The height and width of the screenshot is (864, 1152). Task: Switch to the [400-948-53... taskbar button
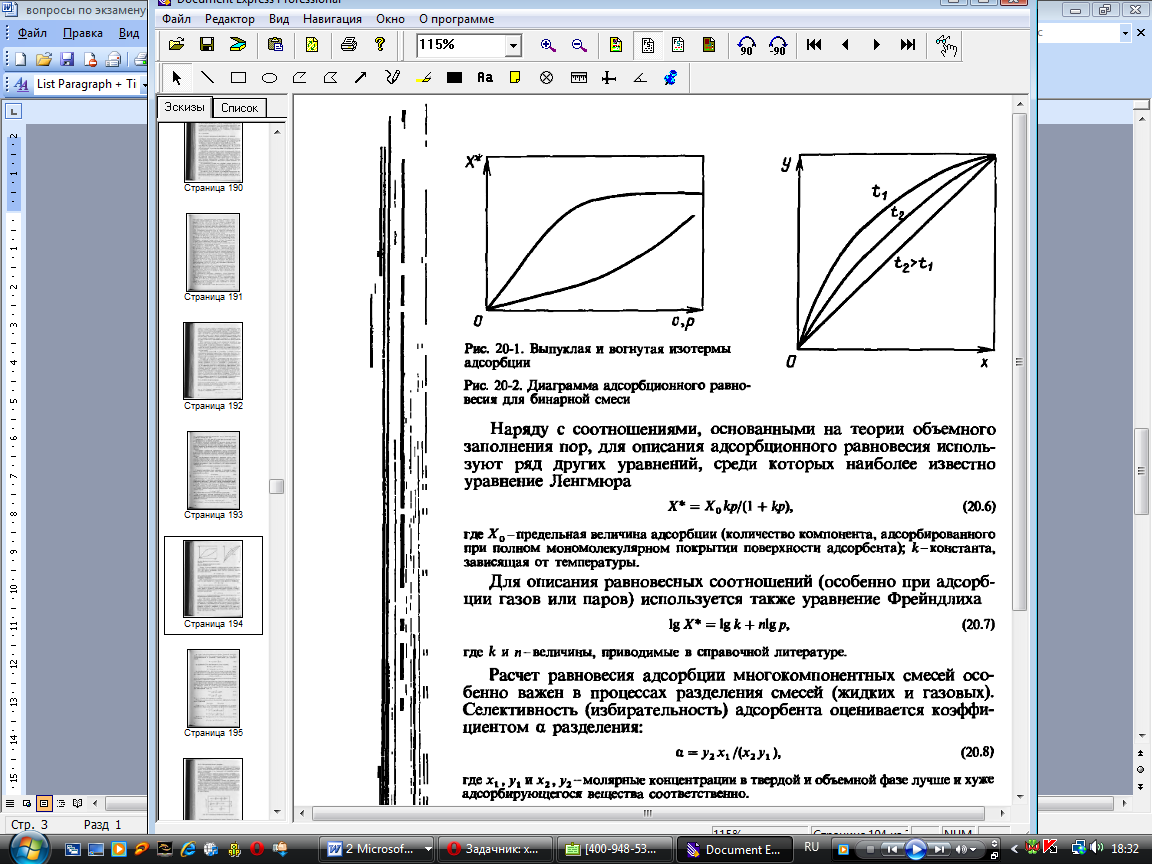613,849
